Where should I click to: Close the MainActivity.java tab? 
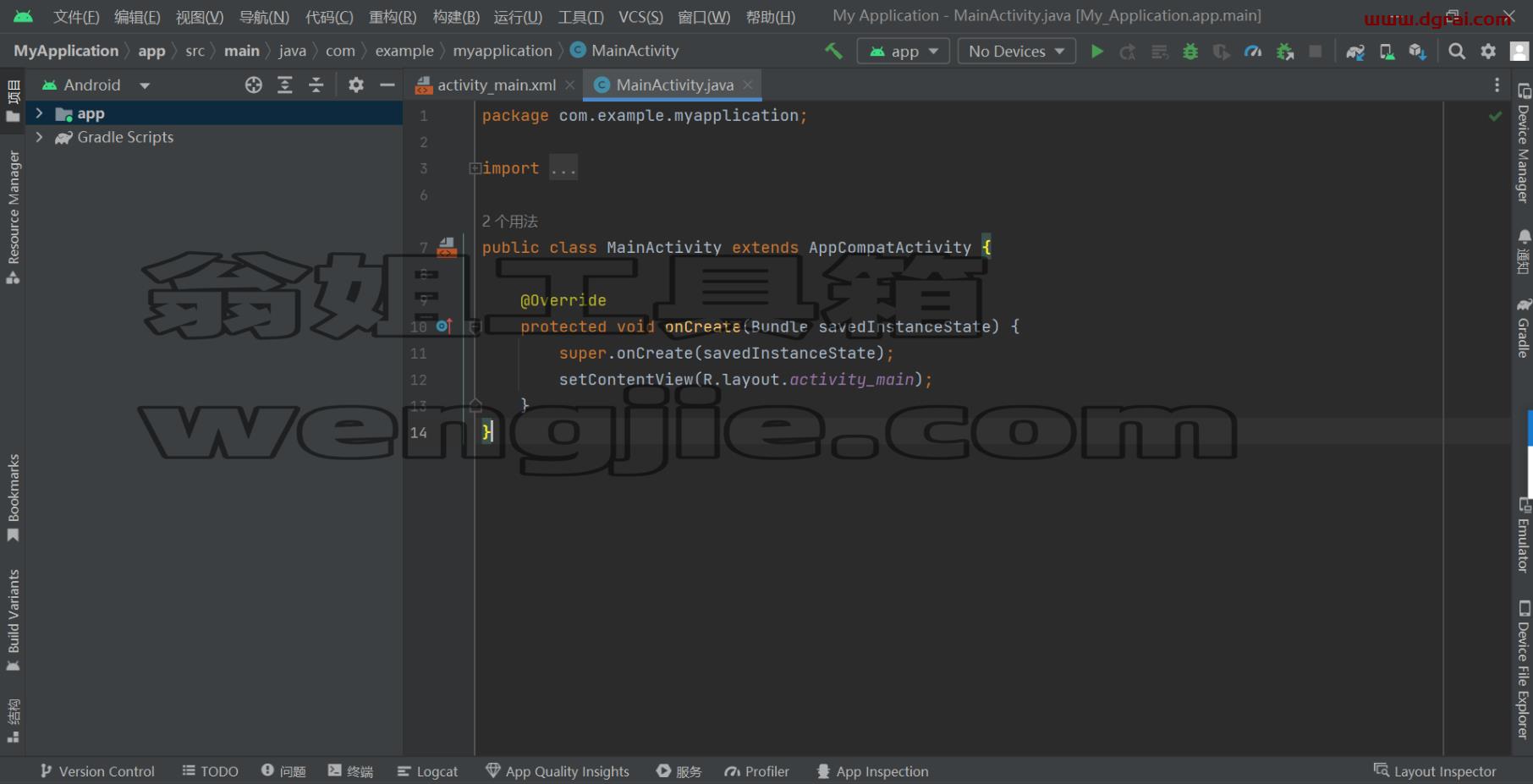coord(748,85)
